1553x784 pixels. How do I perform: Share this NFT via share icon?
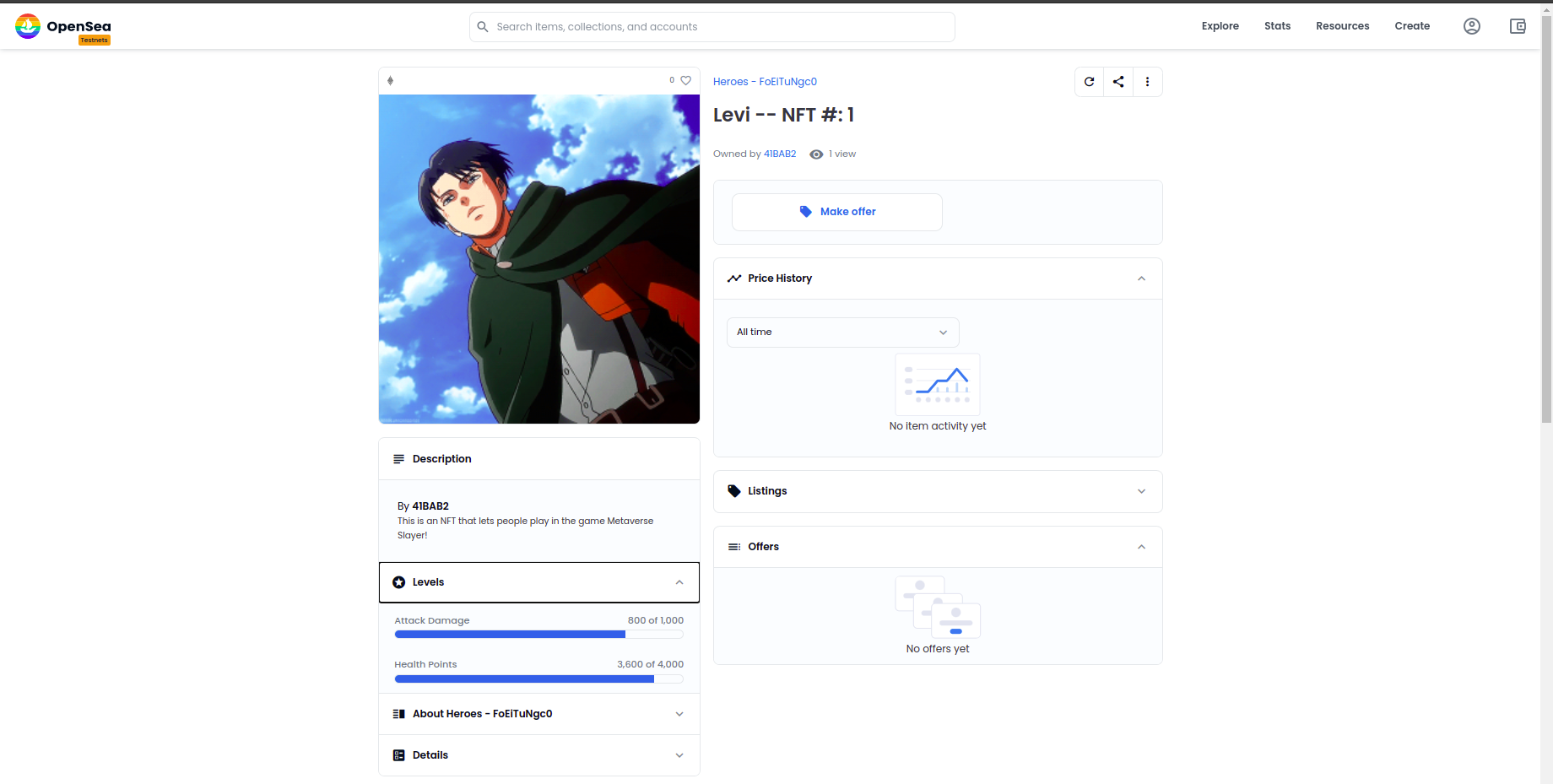[1118, 82]
